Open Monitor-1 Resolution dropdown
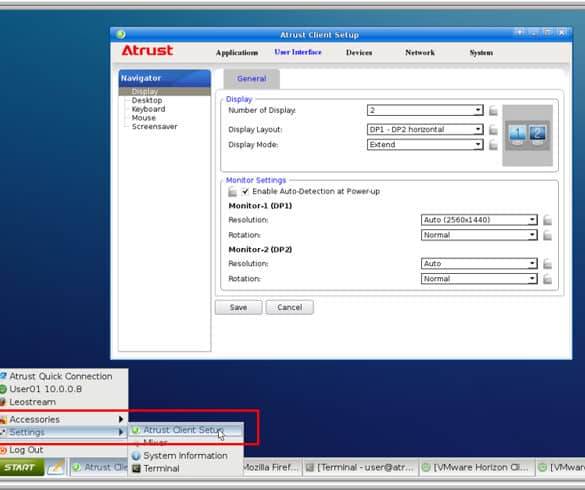The height and width of the screenshot is (490, 585). (x=479, y=220)
